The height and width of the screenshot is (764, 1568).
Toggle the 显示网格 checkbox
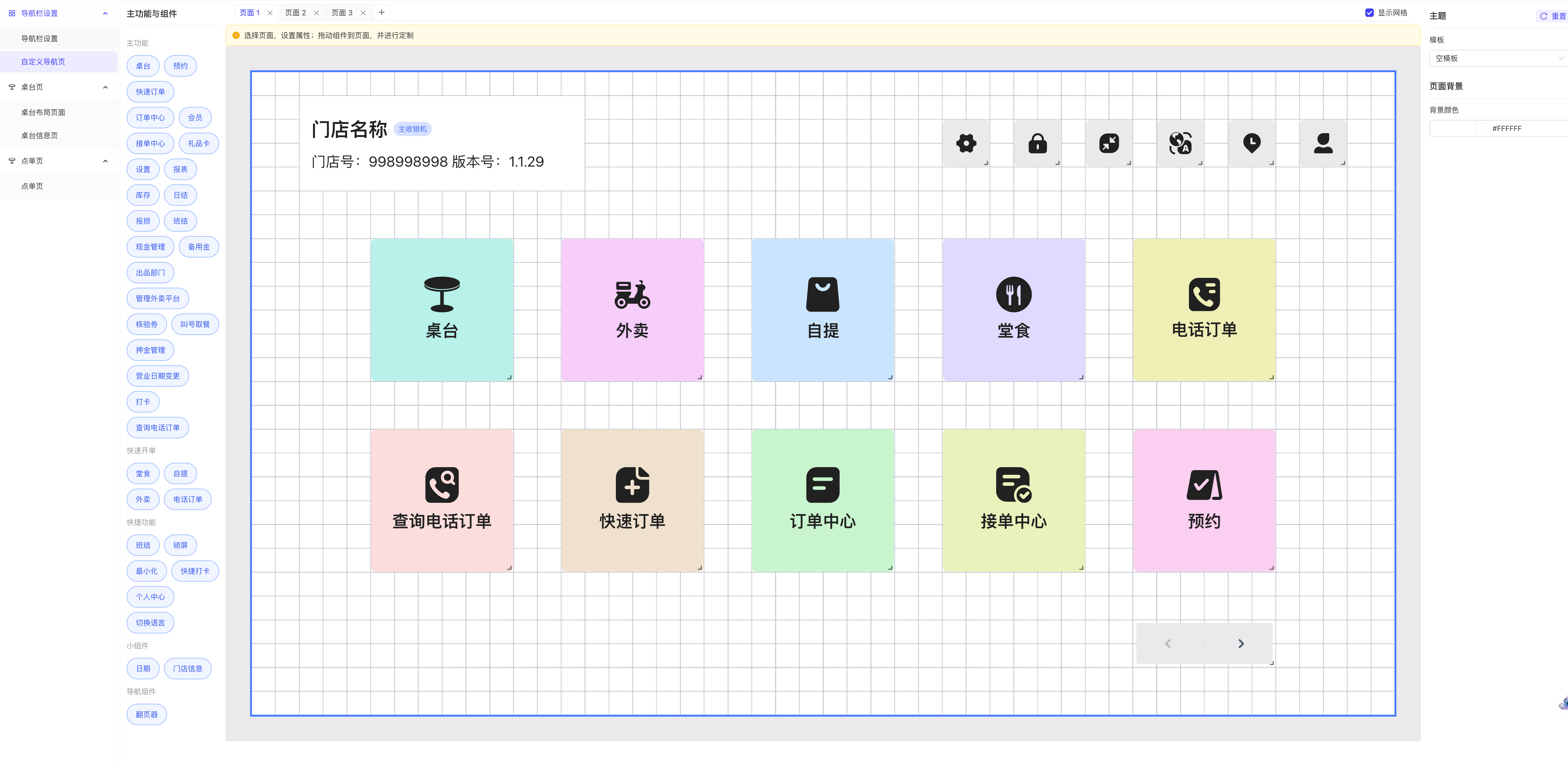[x=1370, y=13]
